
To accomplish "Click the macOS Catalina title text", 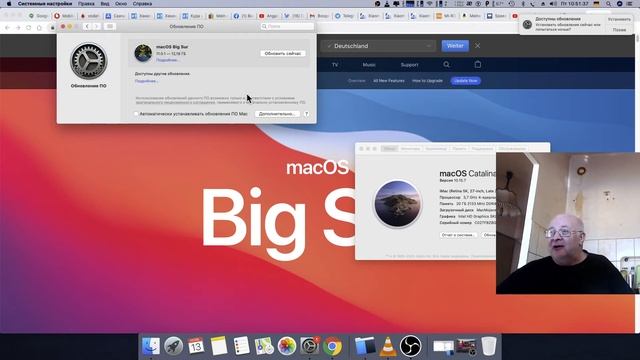I will point(468,173).
